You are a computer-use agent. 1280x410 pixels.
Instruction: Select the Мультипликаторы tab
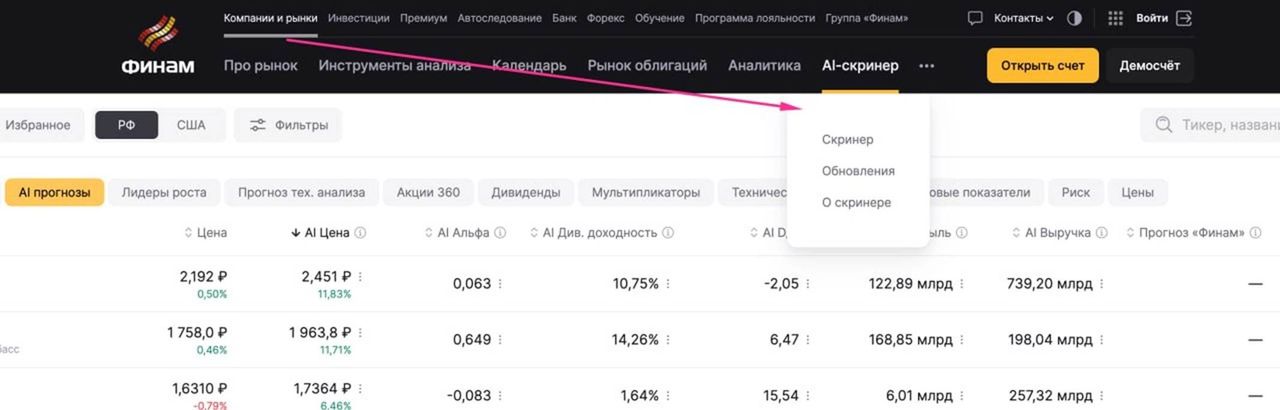click(646, 193)
